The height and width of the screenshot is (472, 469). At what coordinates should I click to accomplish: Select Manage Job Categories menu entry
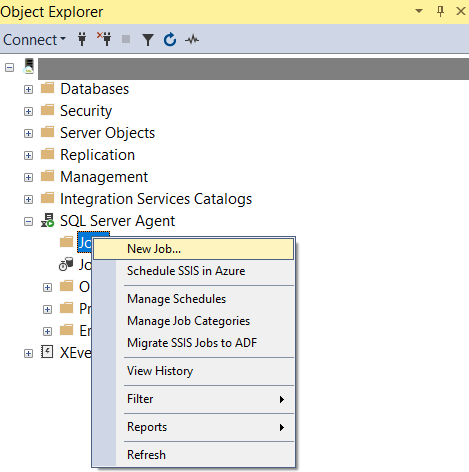[188, 321]
